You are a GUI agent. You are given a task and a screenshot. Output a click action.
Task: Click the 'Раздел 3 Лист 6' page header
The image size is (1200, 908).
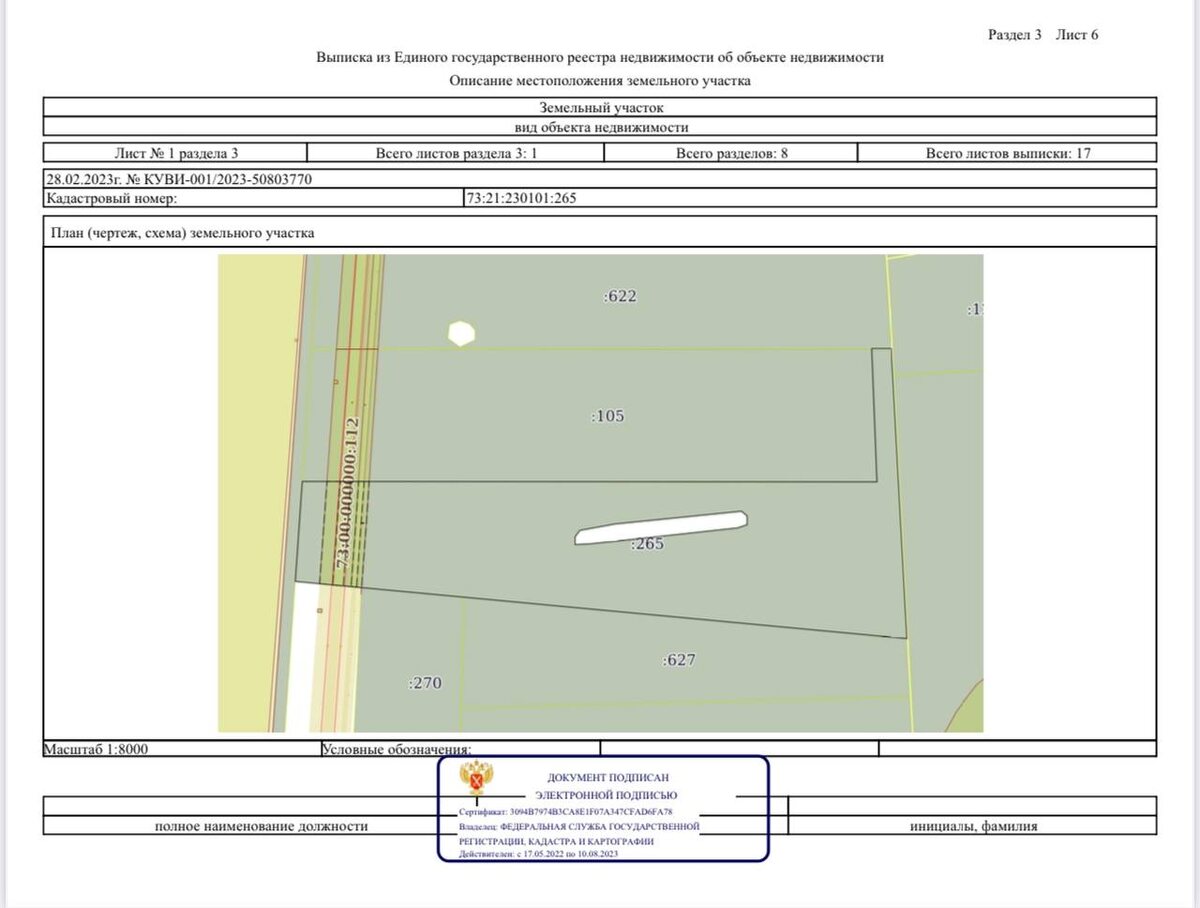pos(1043,35)
